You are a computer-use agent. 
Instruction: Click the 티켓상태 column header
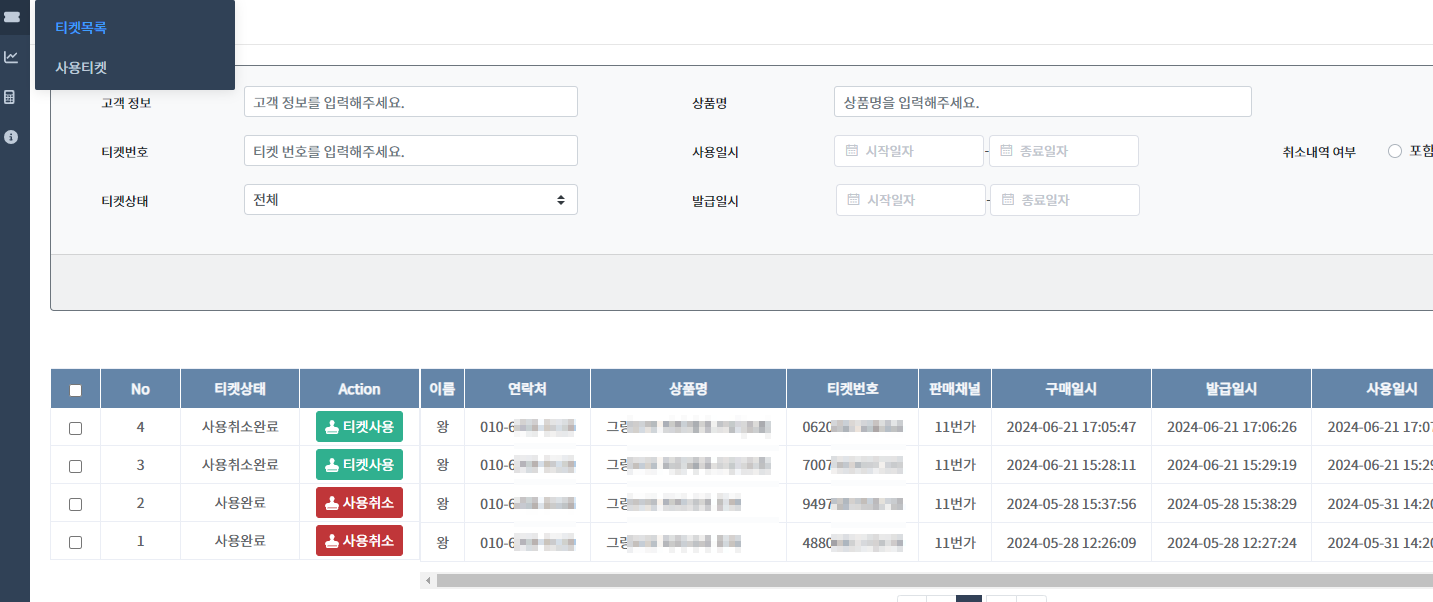[x=240, y=389]
